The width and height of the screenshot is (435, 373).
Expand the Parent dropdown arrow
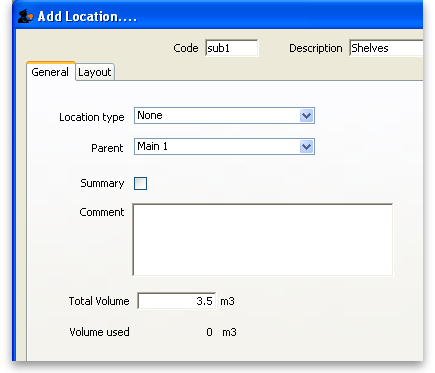(x=306, y=147)
